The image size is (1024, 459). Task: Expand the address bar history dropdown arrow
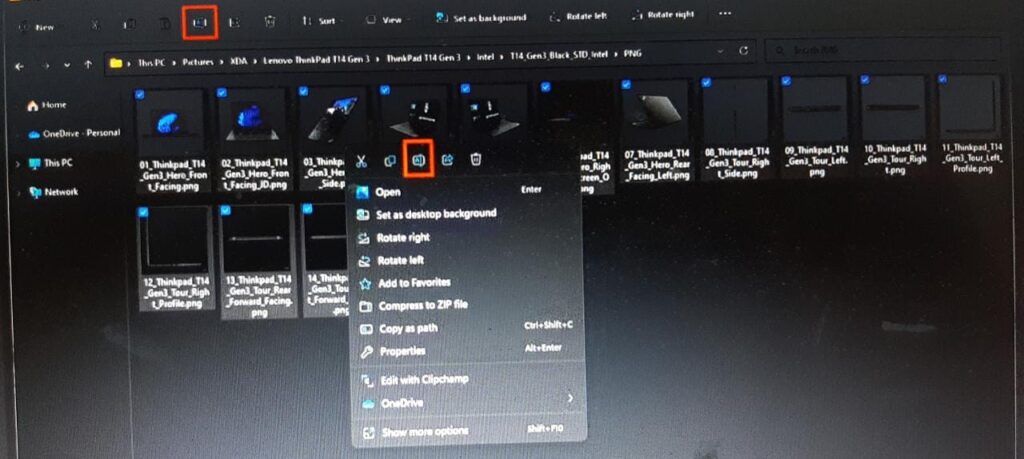pyautogui.click(x=720, y=52)
